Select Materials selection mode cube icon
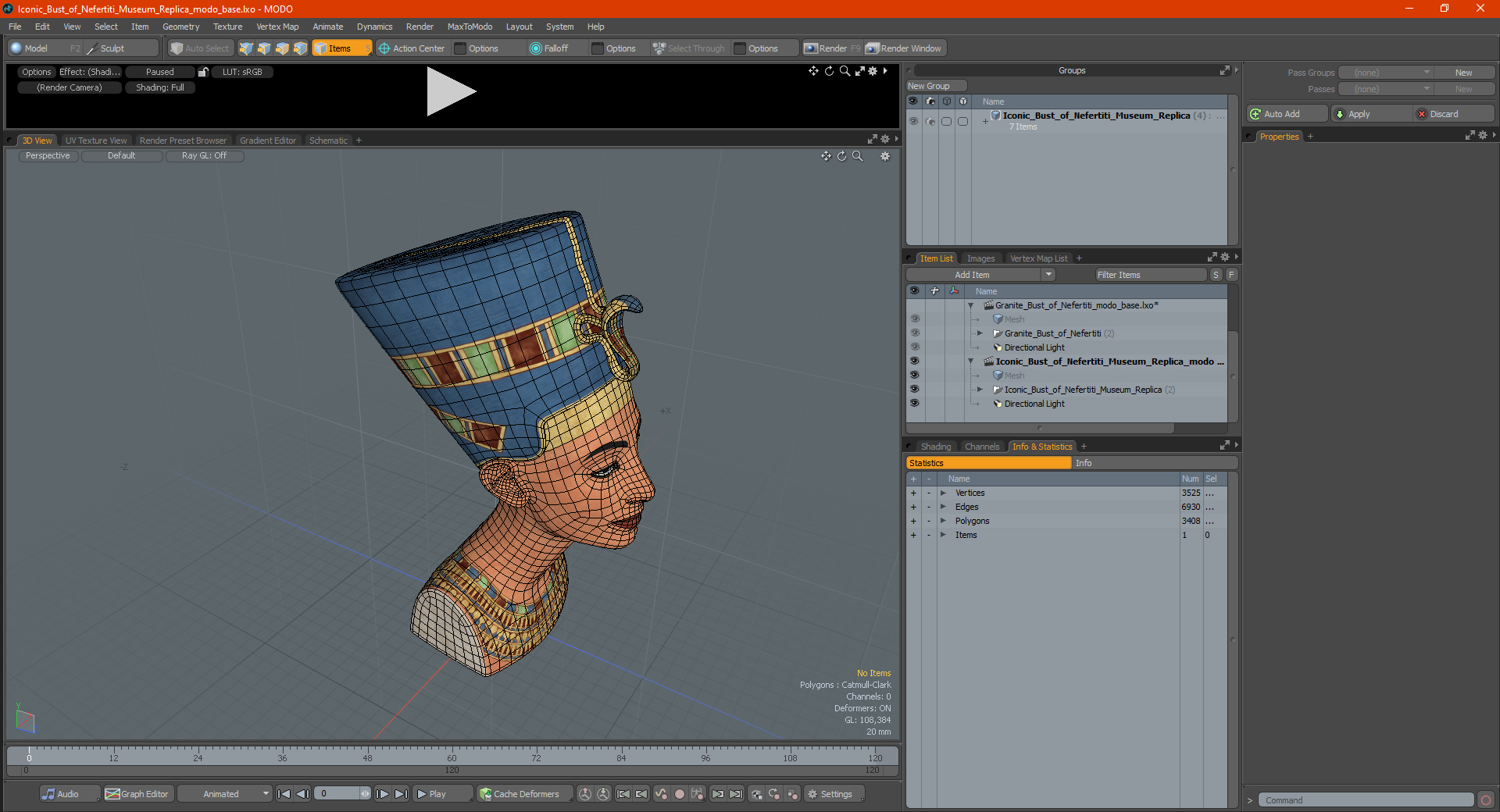Image resolution: width=1500 pixels, height=812 pixels. (300, 48)
